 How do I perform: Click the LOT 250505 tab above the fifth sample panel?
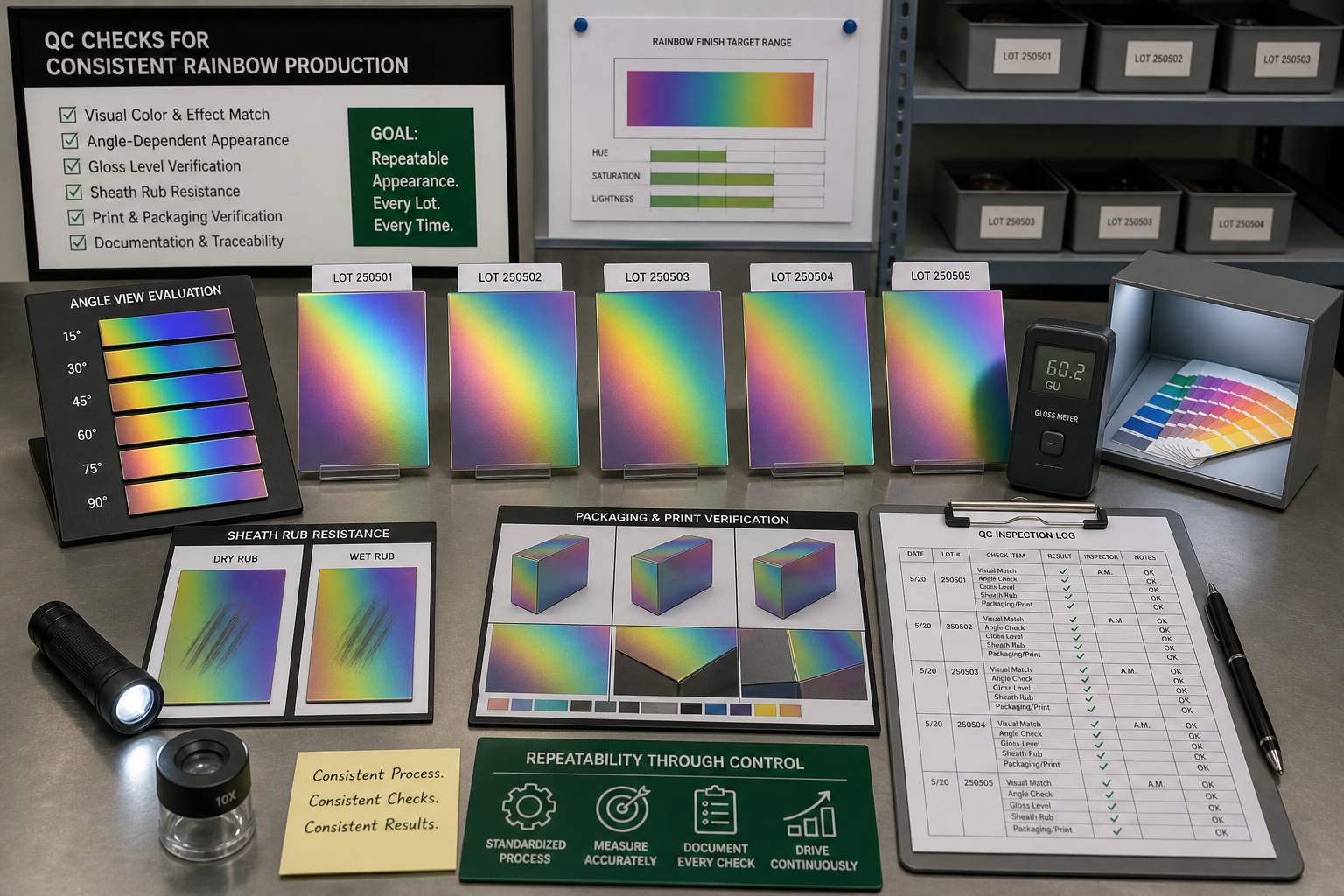pos(941,276)
